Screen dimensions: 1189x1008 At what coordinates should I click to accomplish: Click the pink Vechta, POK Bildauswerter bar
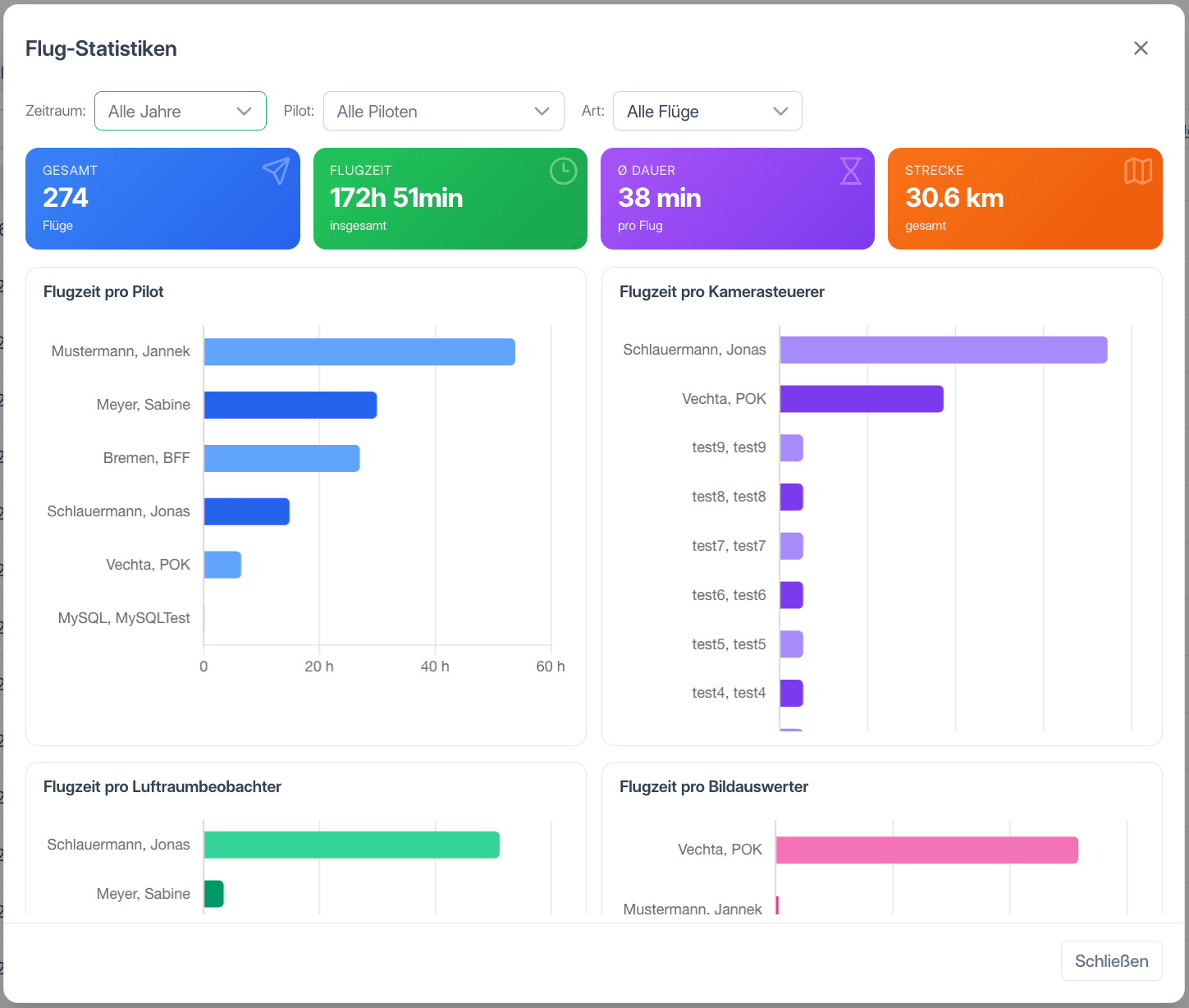(x=927, y=850)
